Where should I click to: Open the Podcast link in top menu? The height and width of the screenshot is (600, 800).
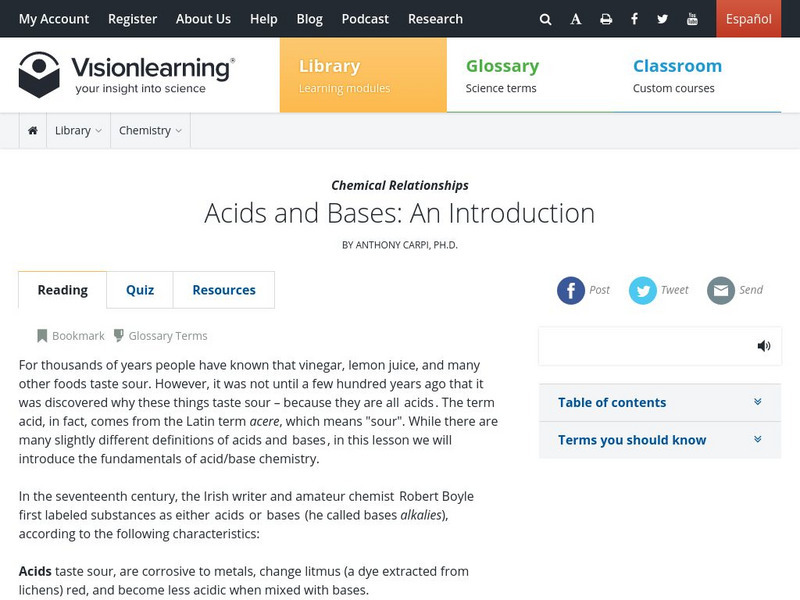(x=365, y=19)
